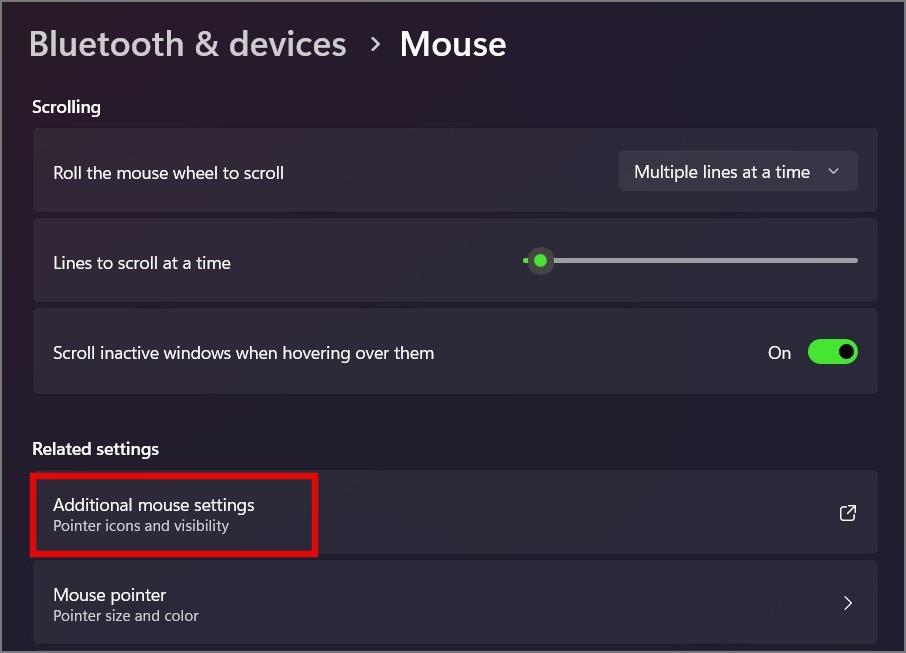Open the Multiple lines at a time dropdown
This screenshot has width=906, height=653.
point(738,171)
